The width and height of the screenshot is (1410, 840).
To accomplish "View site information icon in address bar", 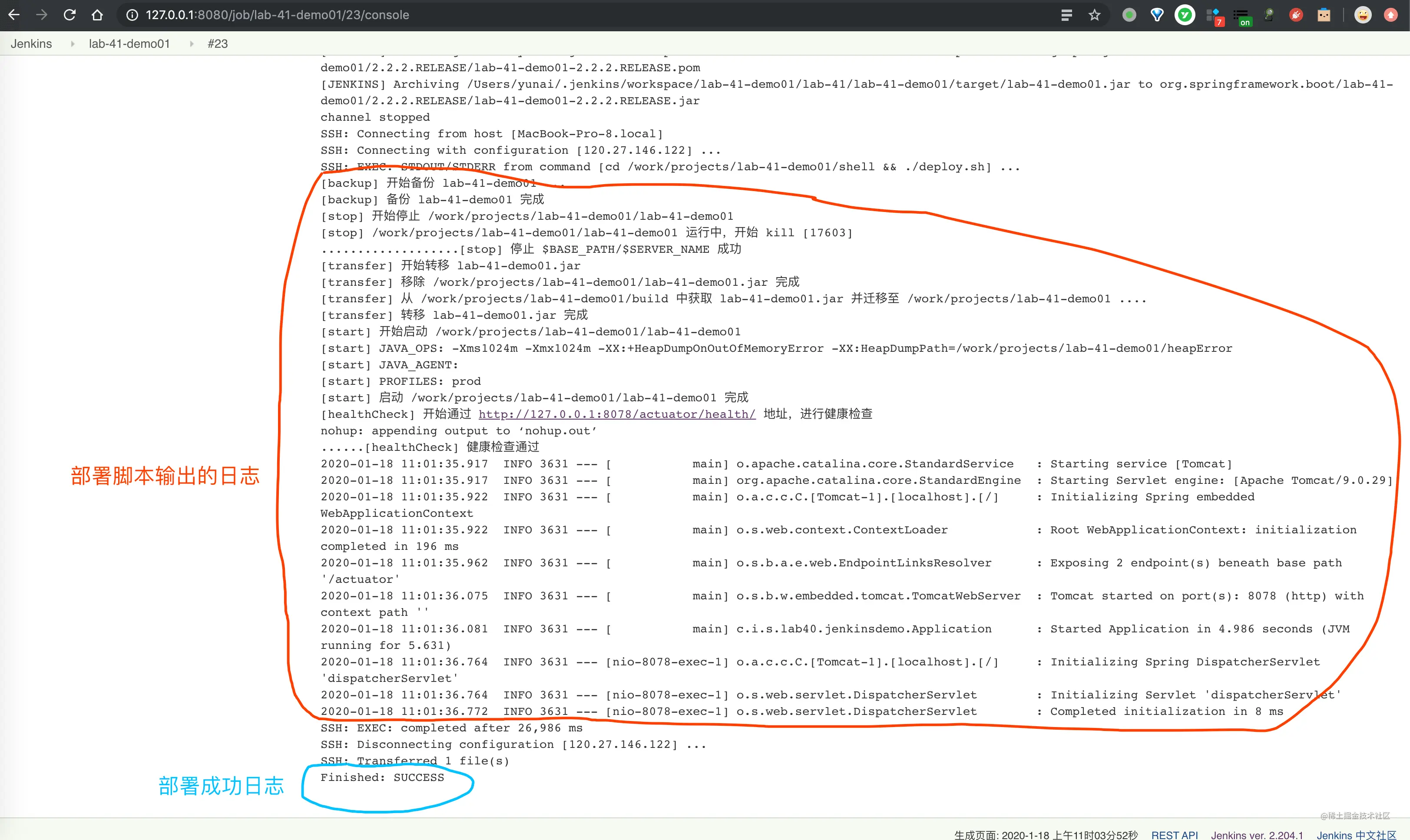I will pyautogui.click(x=132, y=15).
